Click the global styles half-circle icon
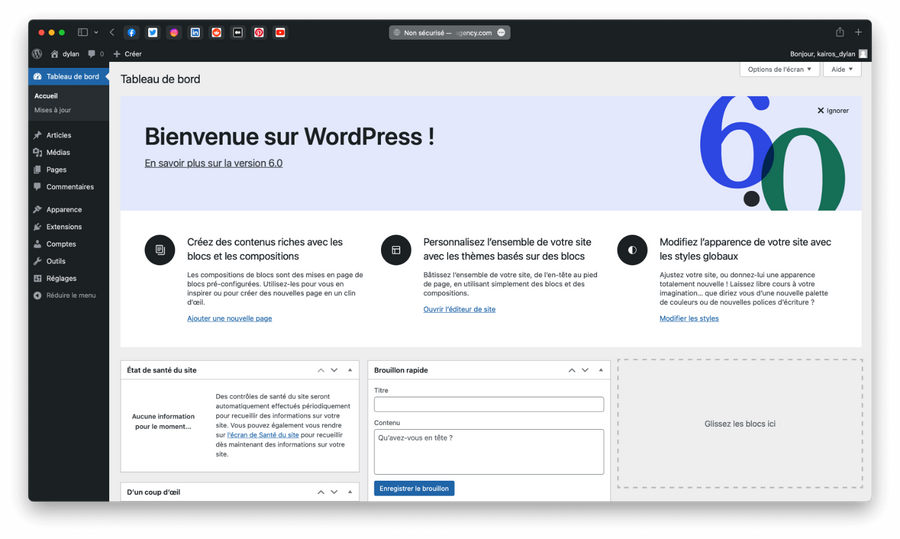Screen dimensions: 900x539 point(632,250)
